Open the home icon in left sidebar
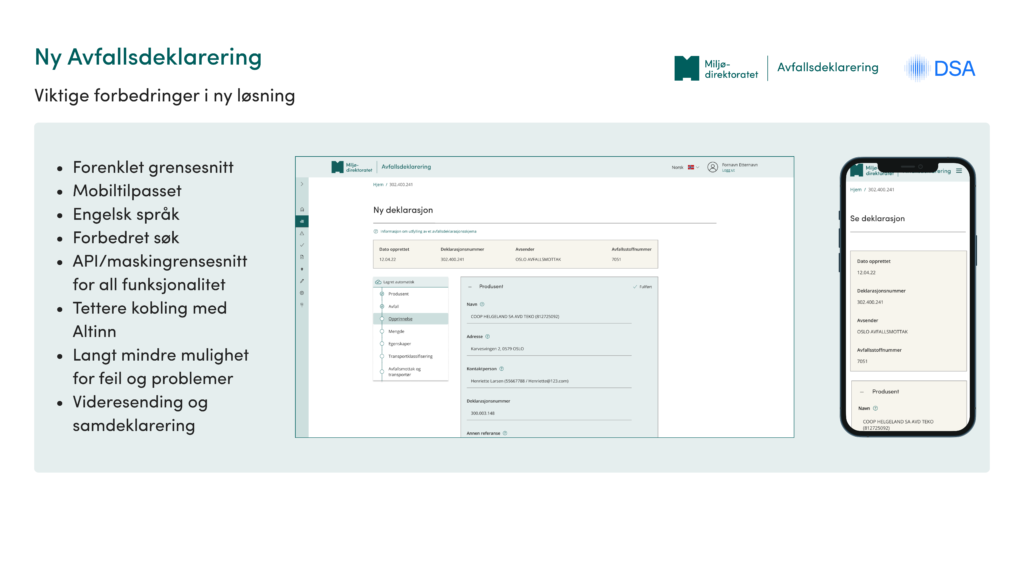The image size is (1024, 576). coord(302,209)
